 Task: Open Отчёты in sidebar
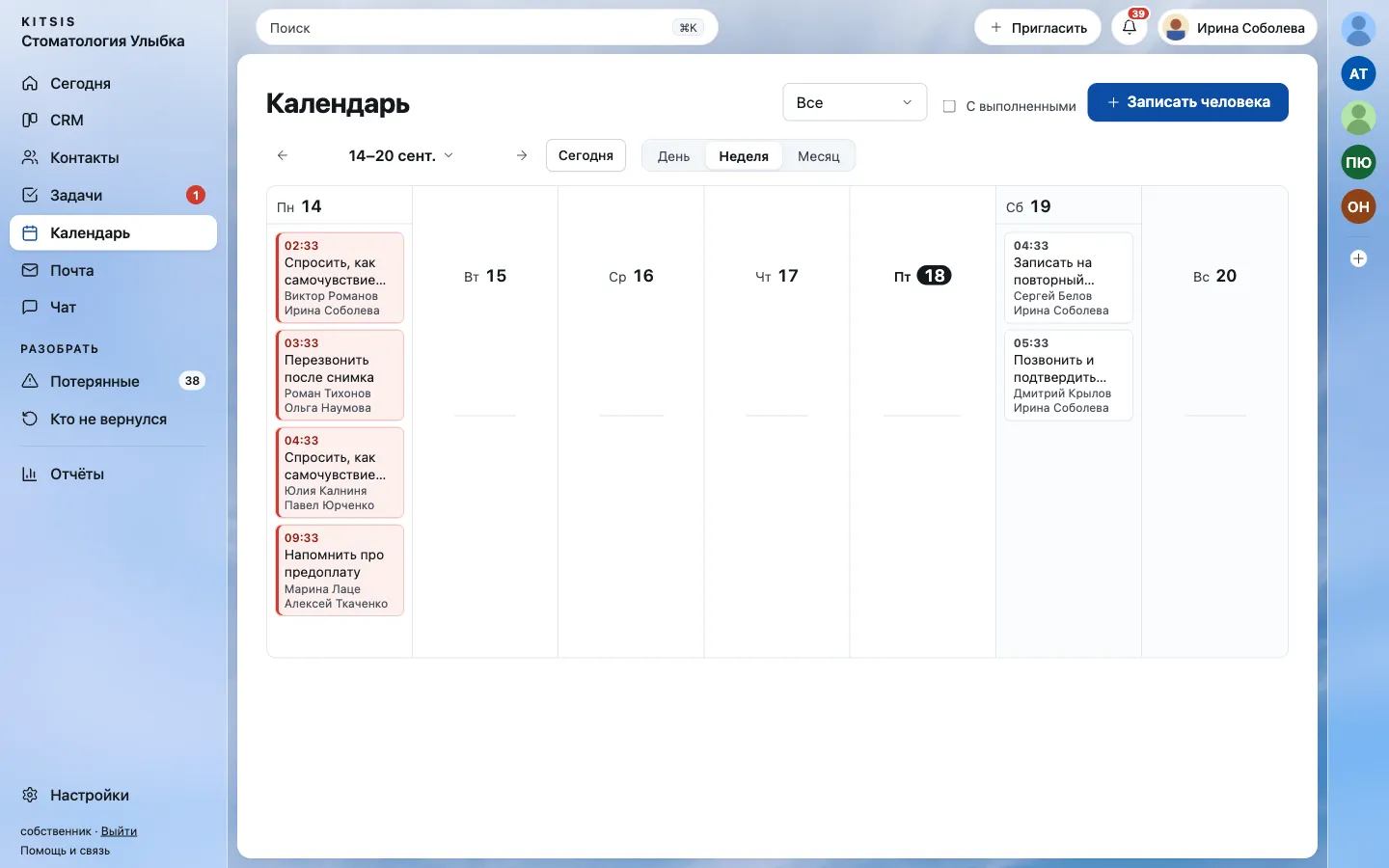click(113, 474)
